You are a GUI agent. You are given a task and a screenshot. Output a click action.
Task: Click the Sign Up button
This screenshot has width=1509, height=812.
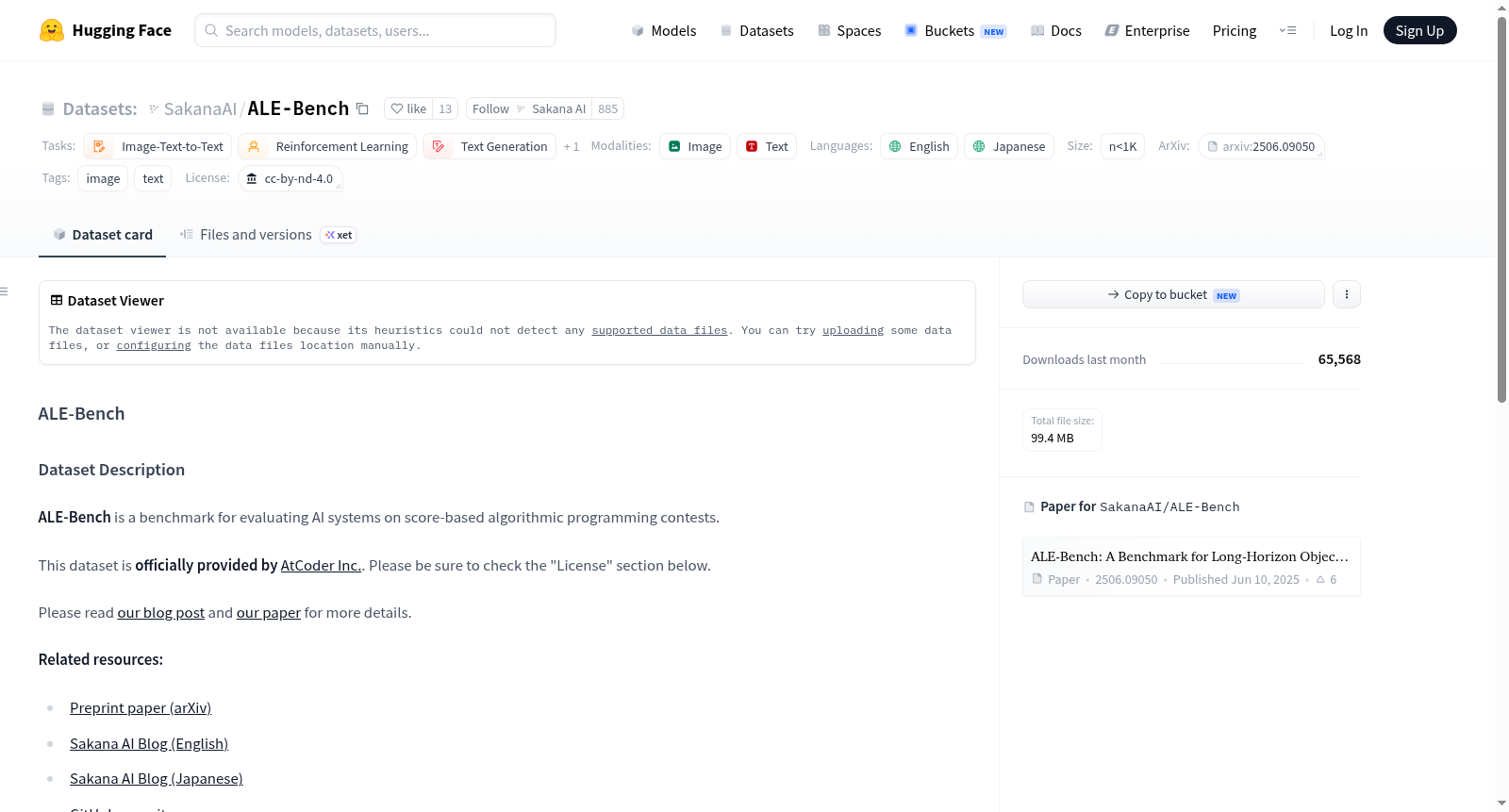pyautogui.click(x=1419, y=30)
